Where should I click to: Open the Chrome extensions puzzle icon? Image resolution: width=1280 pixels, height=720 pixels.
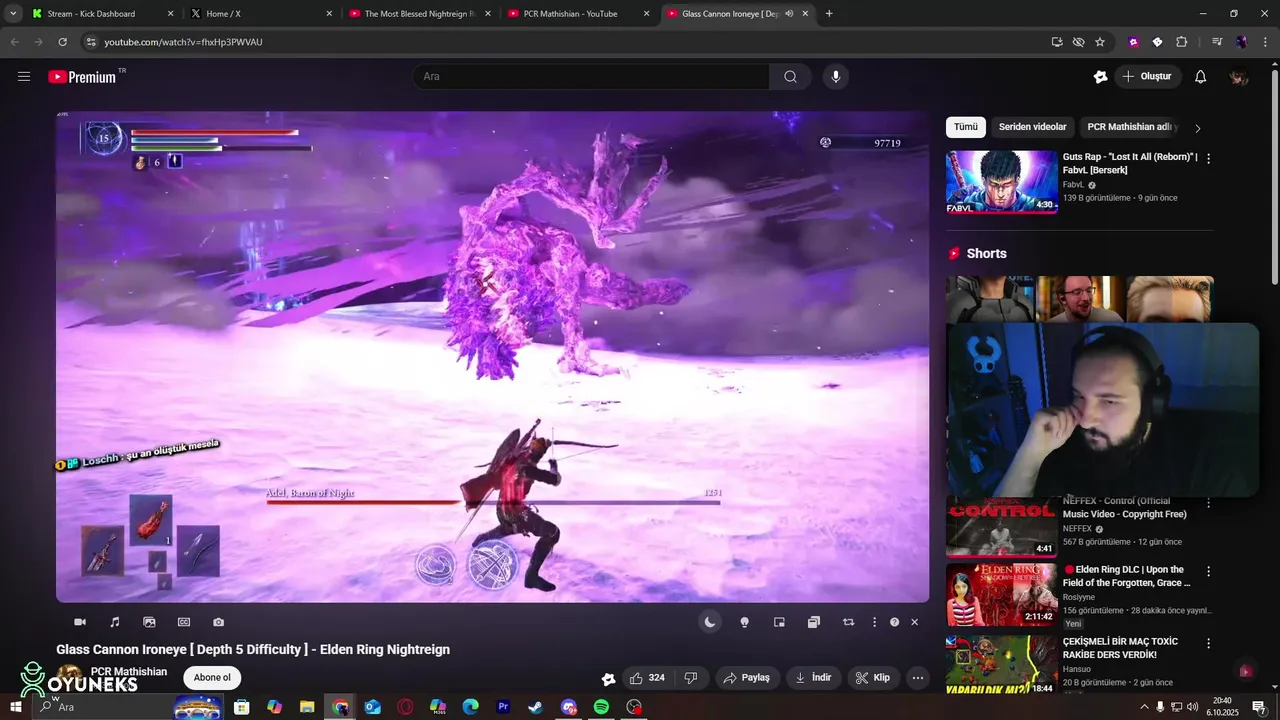point(1181,42)
